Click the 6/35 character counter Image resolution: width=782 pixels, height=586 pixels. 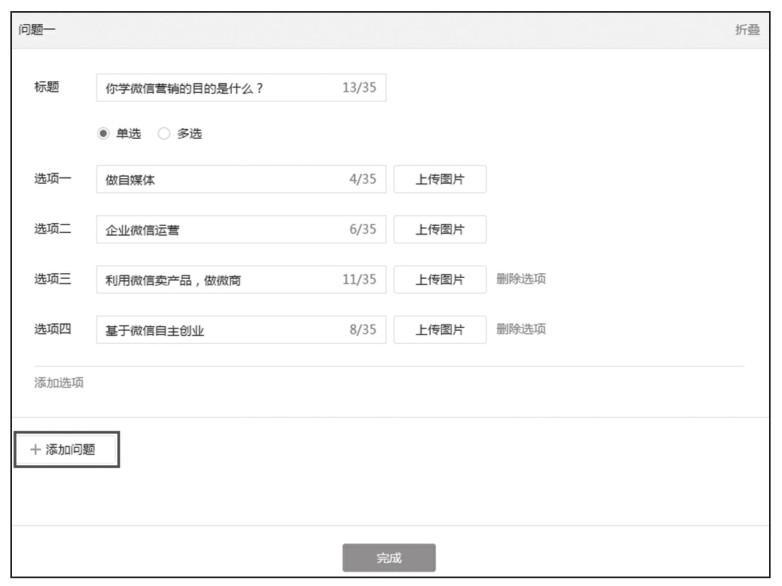pos(363,229)
